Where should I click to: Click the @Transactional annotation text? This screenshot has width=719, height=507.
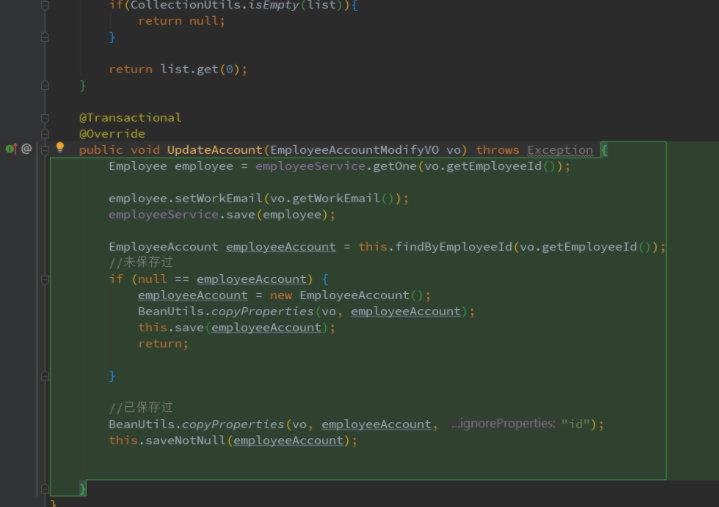(130, 118)
